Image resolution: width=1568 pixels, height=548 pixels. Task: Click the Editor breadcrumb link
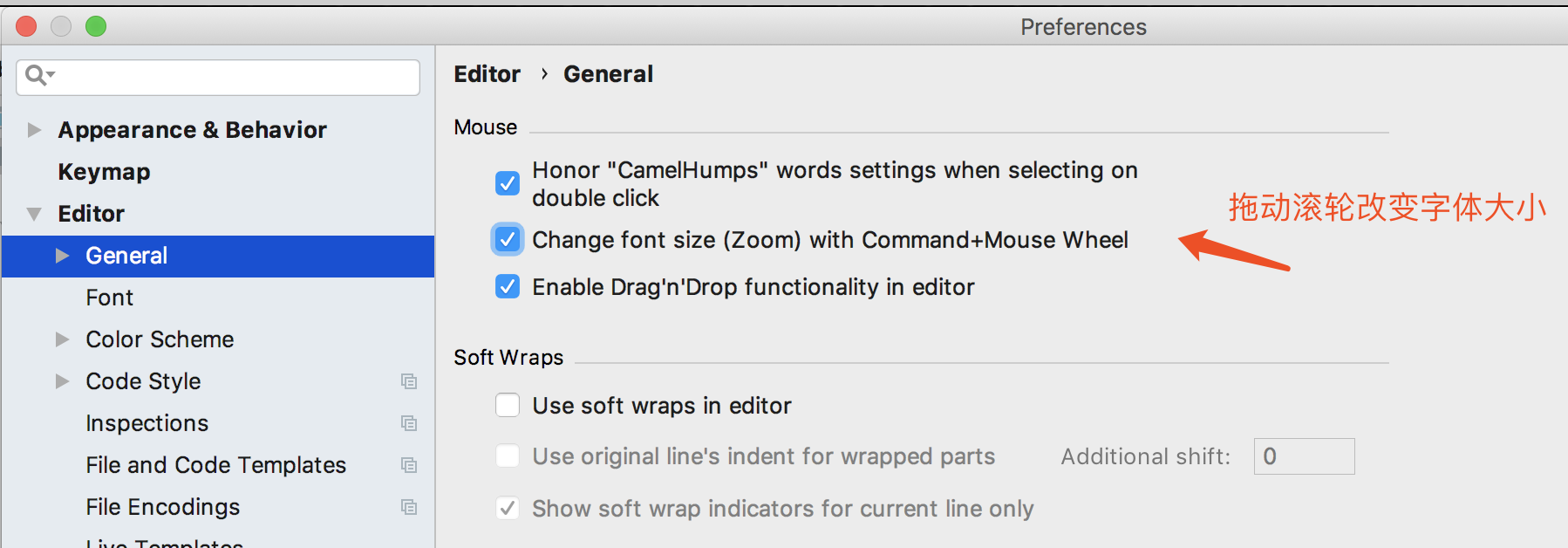pyautogui.click(x=487, y=74)
